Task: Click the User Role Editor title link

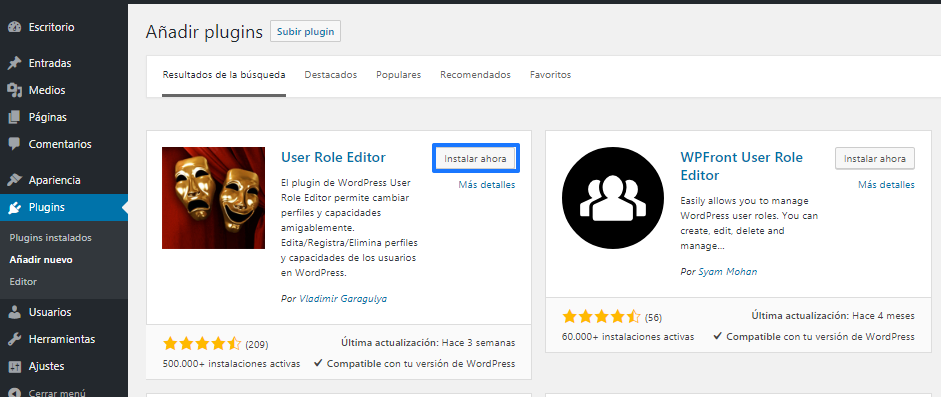Action: (x=333, y=157)
